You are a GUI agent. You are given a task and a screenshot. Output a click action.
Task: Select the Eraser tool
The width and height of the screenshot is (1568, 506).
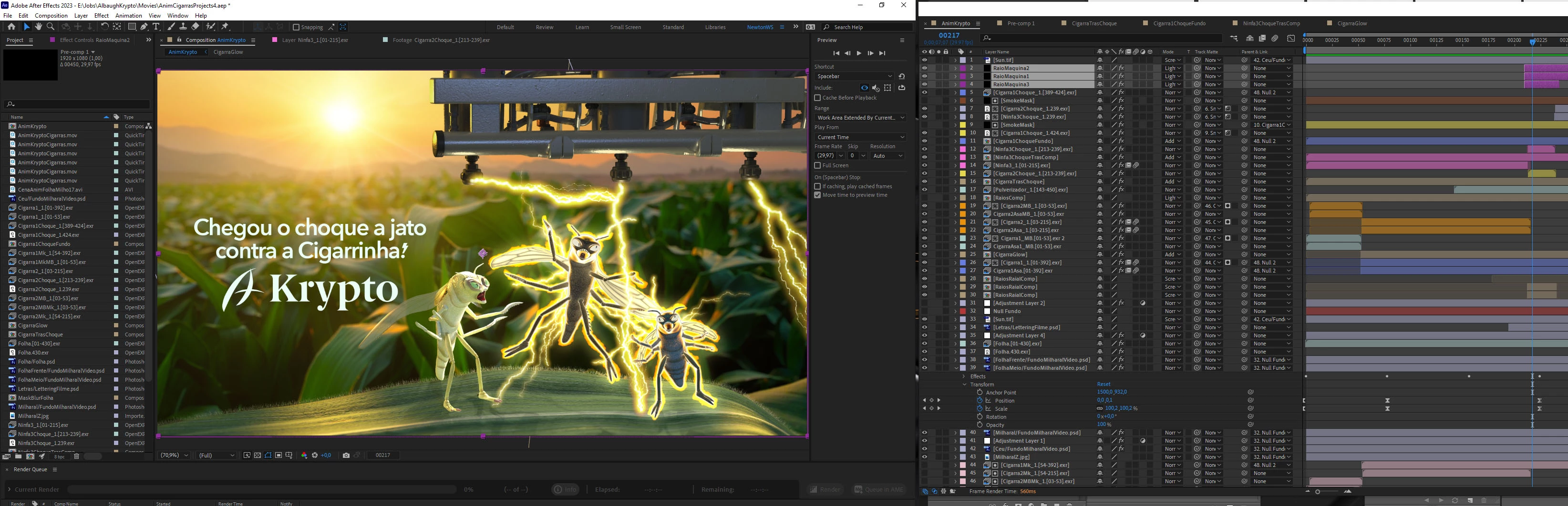coord(196,27)
